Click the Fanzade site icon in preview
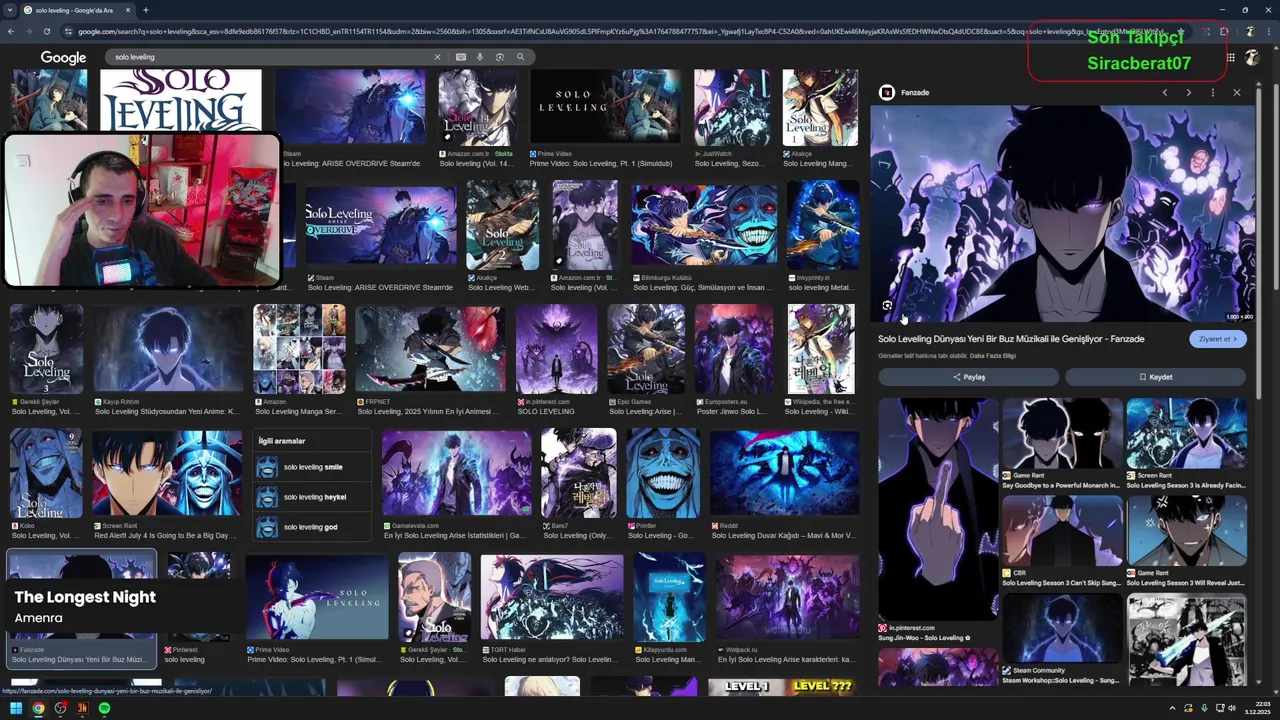This screenshot has width=1280, height=720. point(886,92)
